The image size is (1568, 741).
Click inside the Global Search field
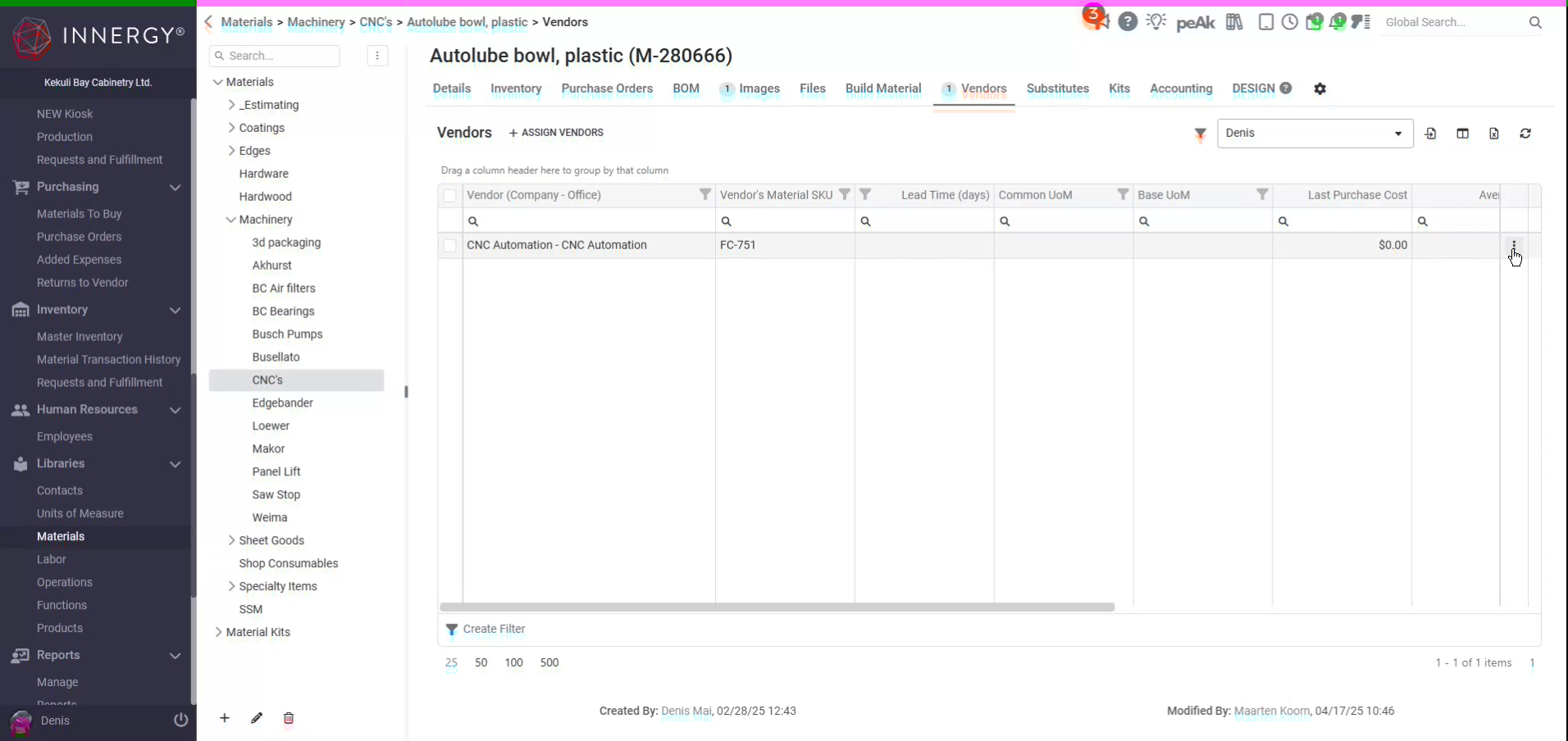point(1460,22)
